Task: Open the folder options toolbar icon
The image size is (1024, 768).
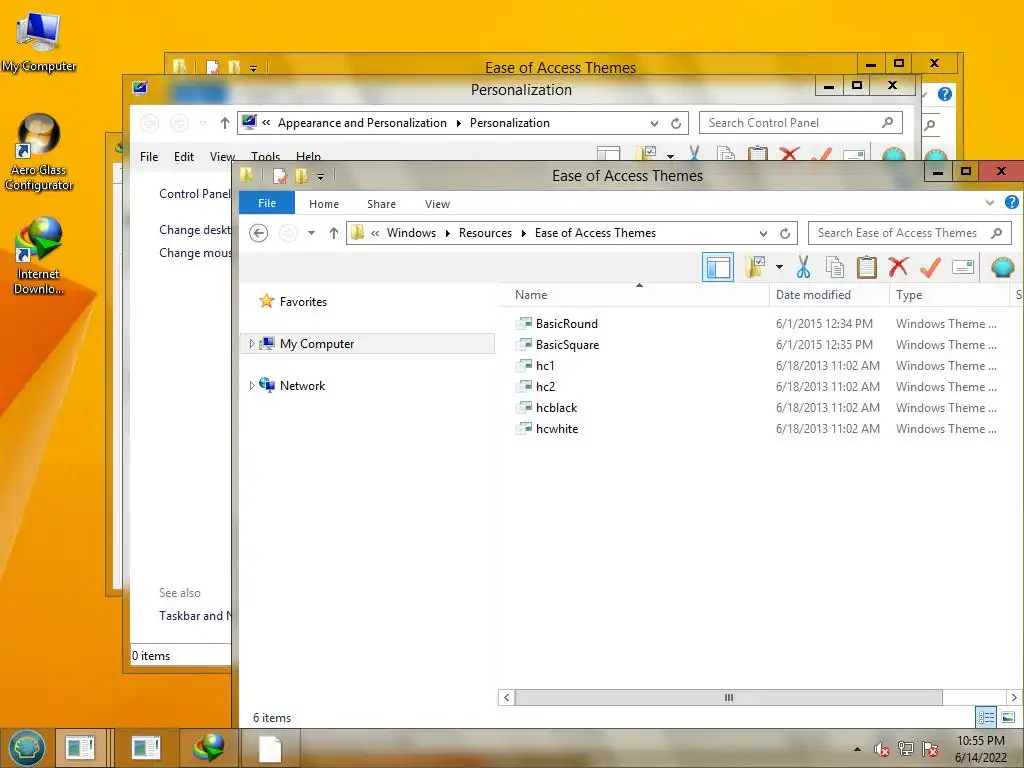Action: [x=756, y=266]
